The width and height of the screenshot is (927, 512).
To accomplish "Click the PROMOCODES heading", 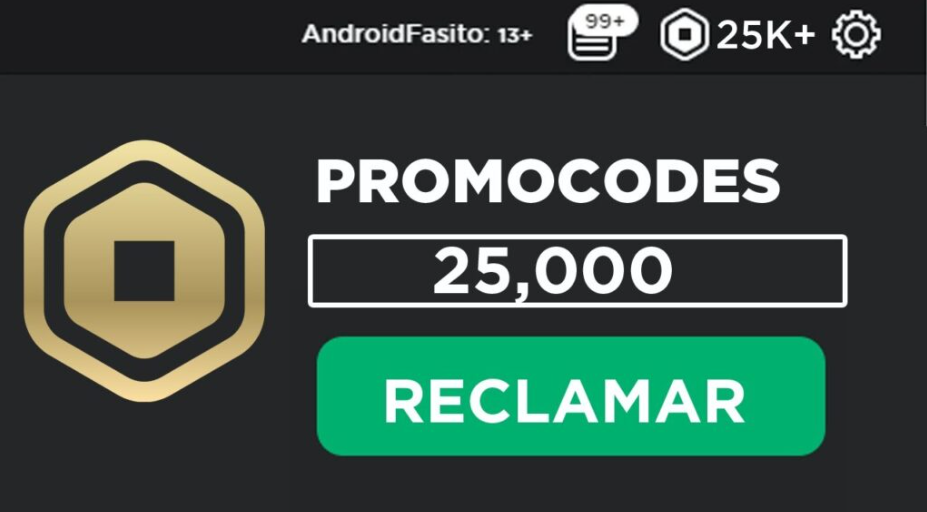I will [548, 182].
